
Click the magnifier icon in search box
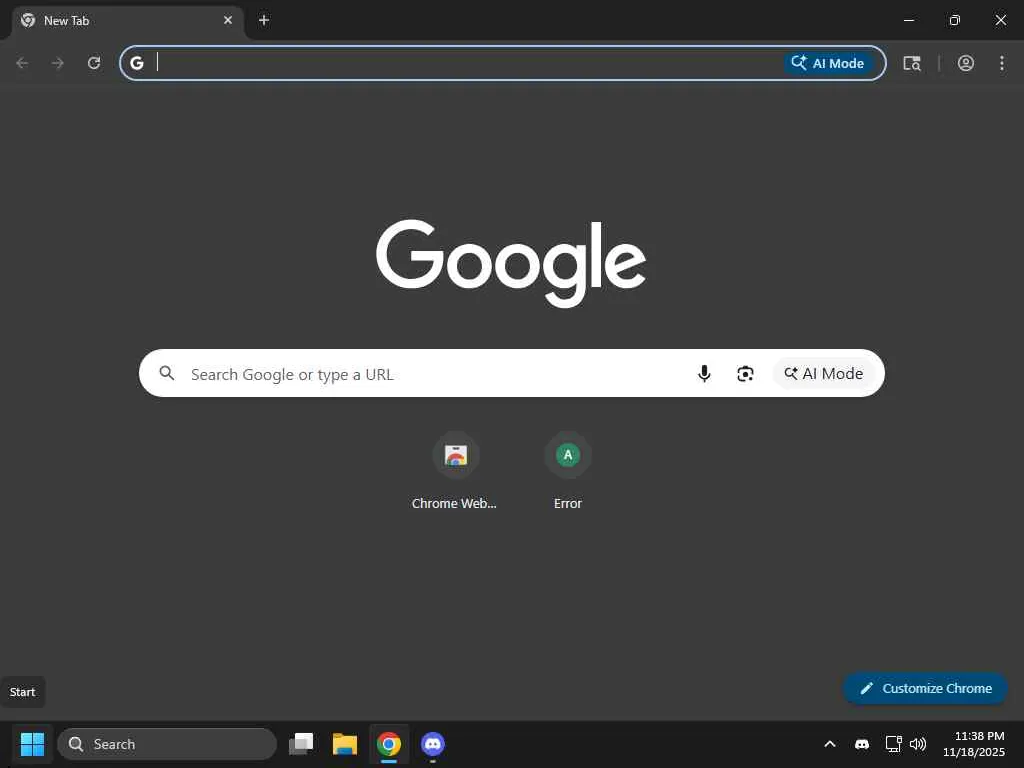[x=167, y=374]
